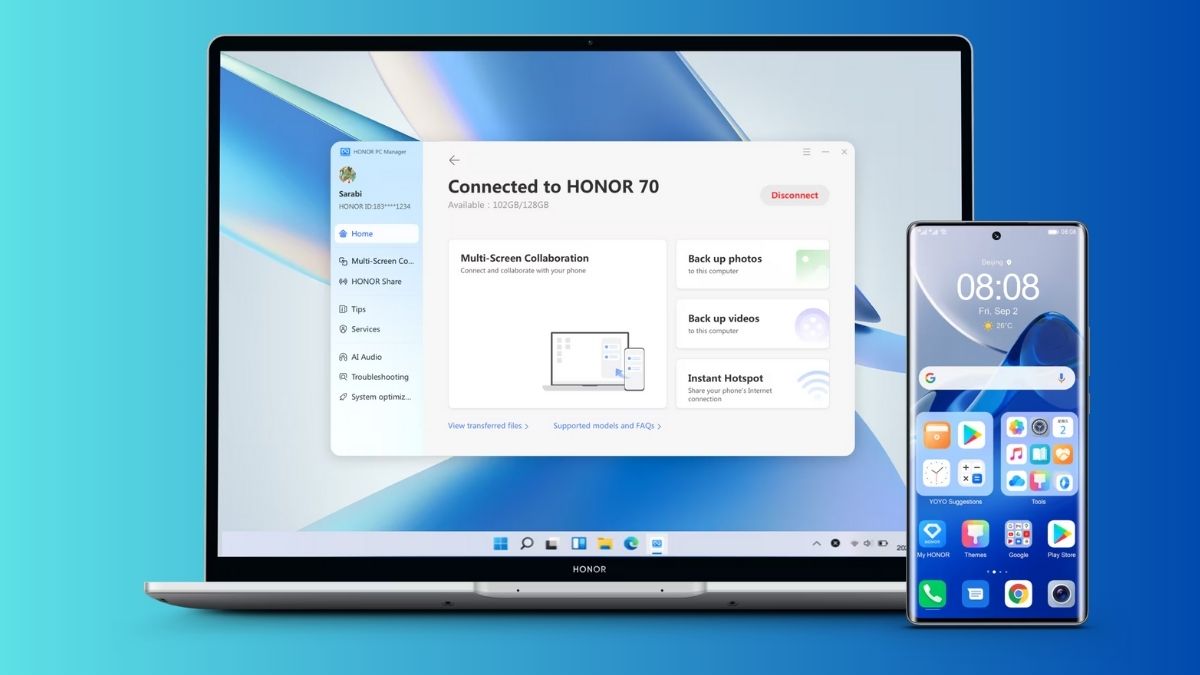Adjust the speaker volume in the taskbar
1200x675 pixels.
866,543
